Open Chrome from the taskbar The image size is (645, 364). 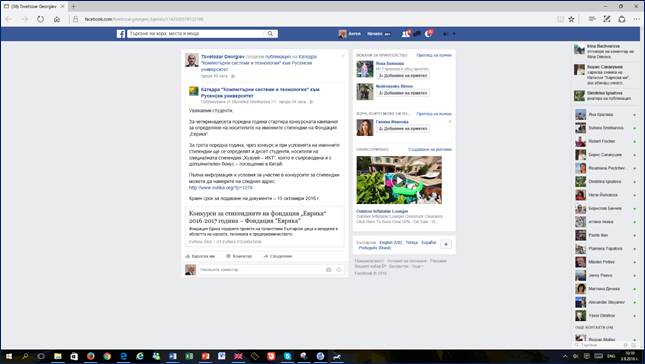pos(107,357)
